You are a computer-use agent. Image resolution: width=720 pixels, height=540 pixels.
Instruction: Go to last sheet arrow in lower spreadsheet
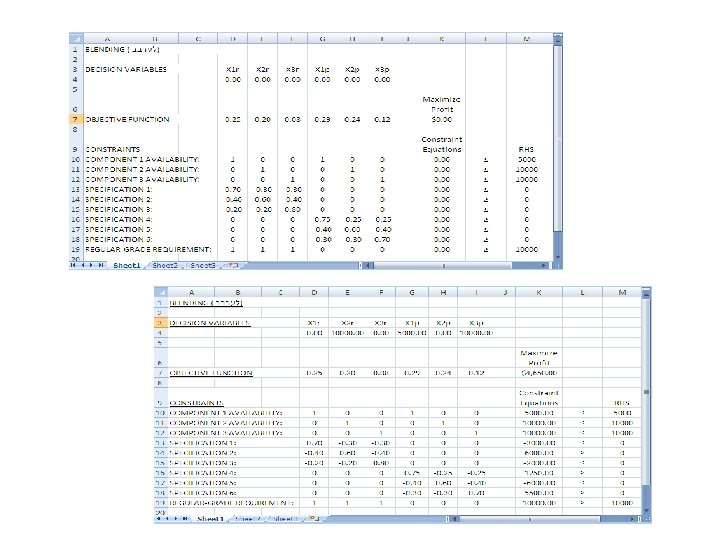click(185, 518)
